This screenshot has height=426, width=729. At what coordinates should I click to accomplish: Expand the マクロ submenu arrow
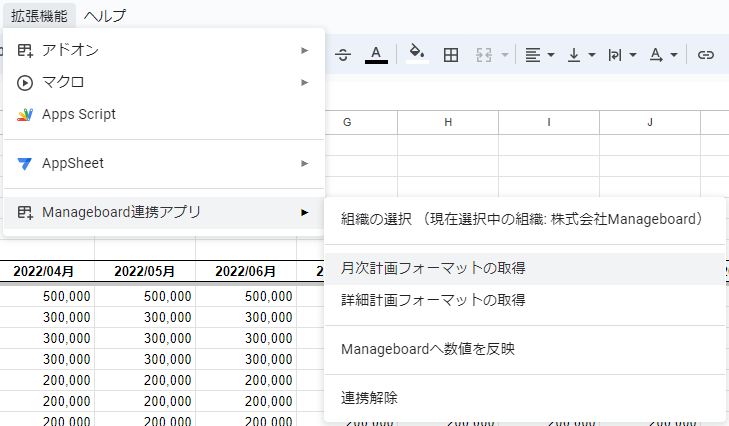[x=305, y=82]
